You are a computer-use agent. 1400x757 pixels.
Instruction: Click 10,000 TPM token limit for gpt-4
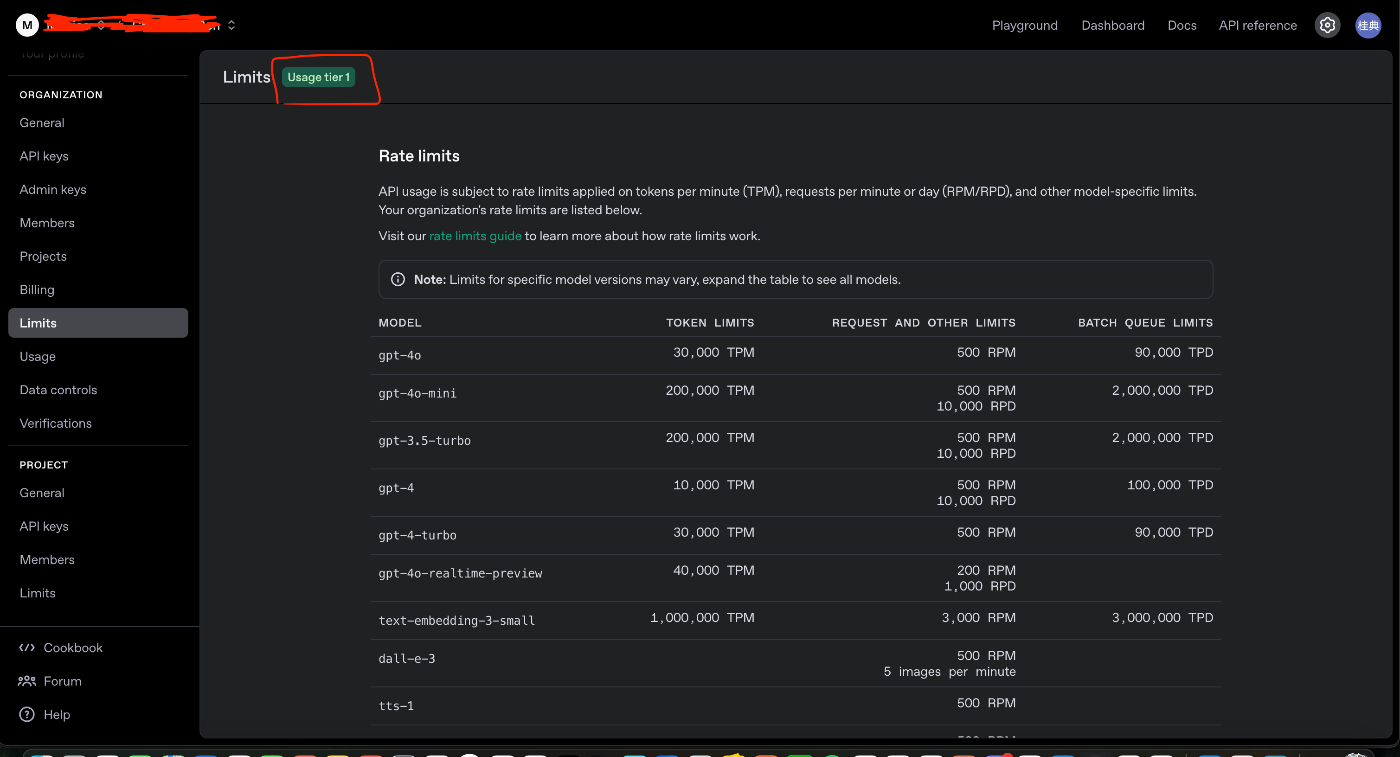coord(714,485)
